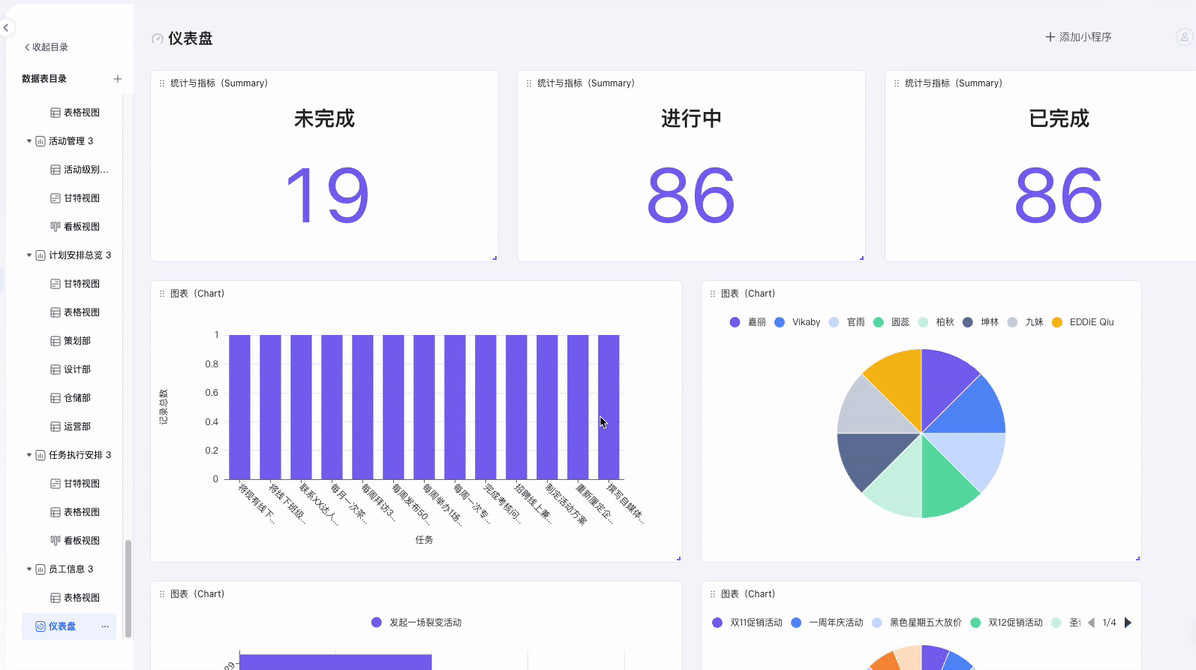Click the 收起目录 link
The width and height of the screenshot is (1196, 670).
pos(46,47)
